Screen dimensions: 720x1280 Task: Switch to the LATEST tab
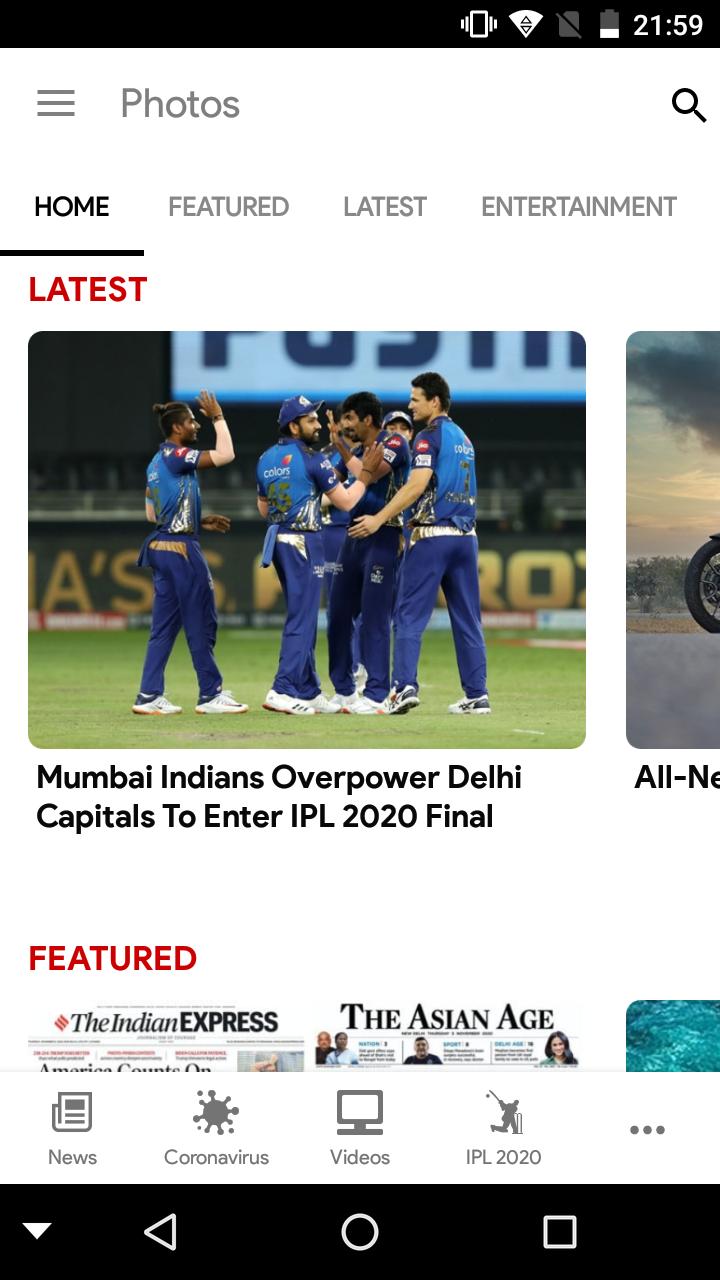coord(385,207)
